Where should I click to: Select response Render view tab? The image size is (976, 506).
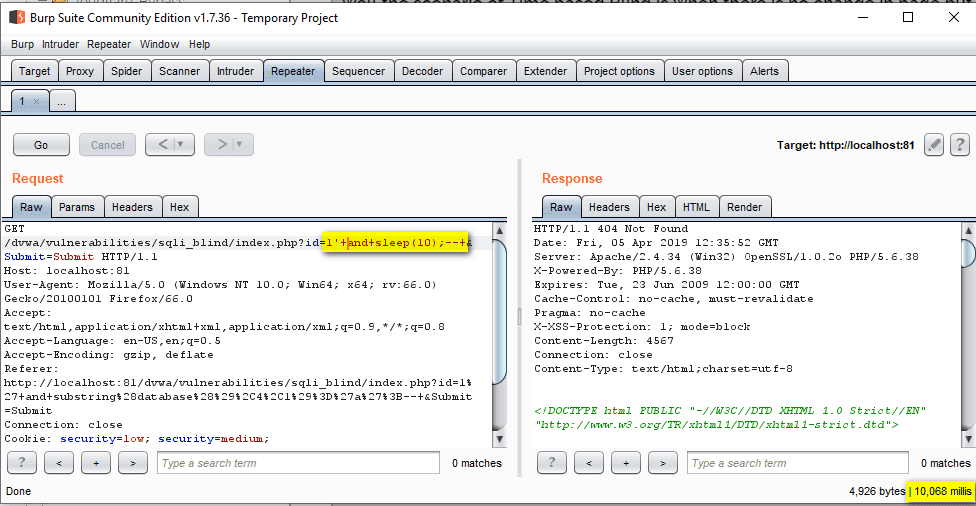(744, 207)
